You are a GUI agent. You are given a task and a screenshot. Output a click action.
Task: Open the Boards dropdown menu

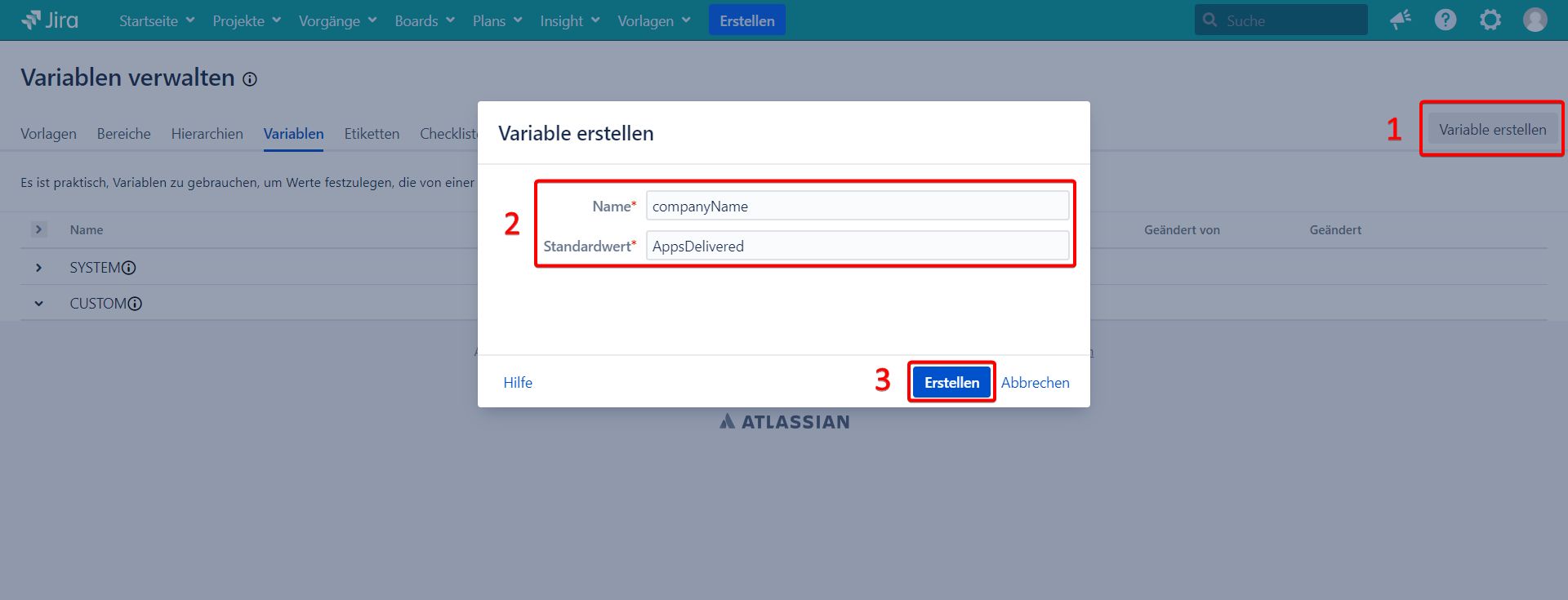coord(425,21)
